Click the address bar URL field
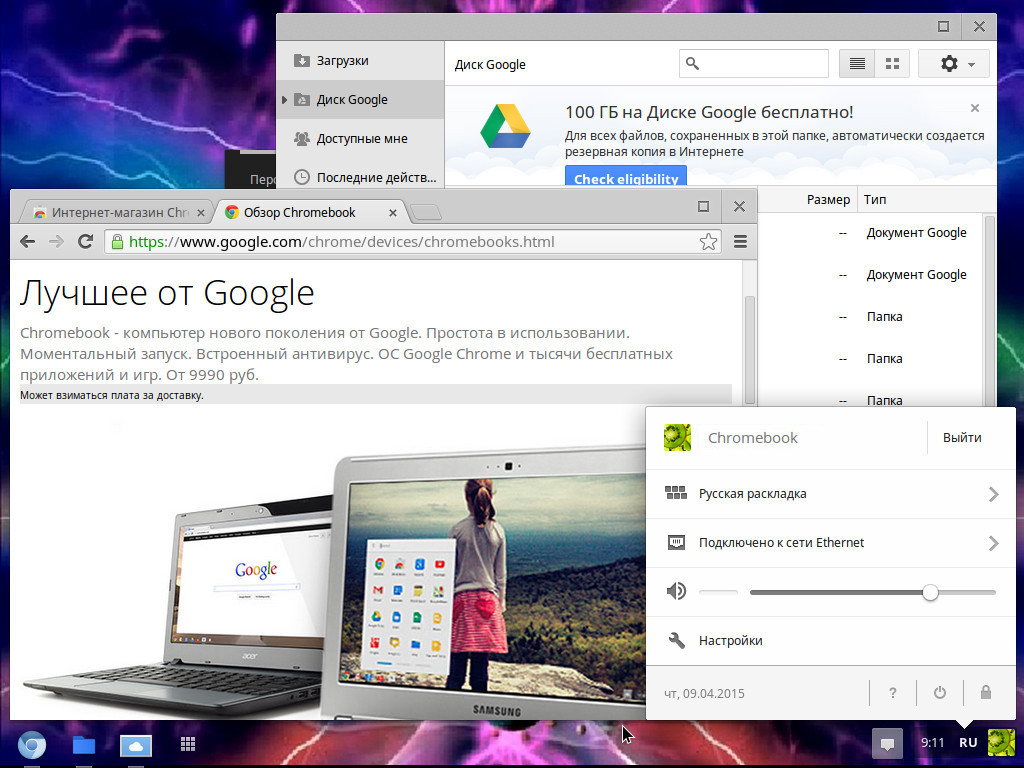 [413, 242]
